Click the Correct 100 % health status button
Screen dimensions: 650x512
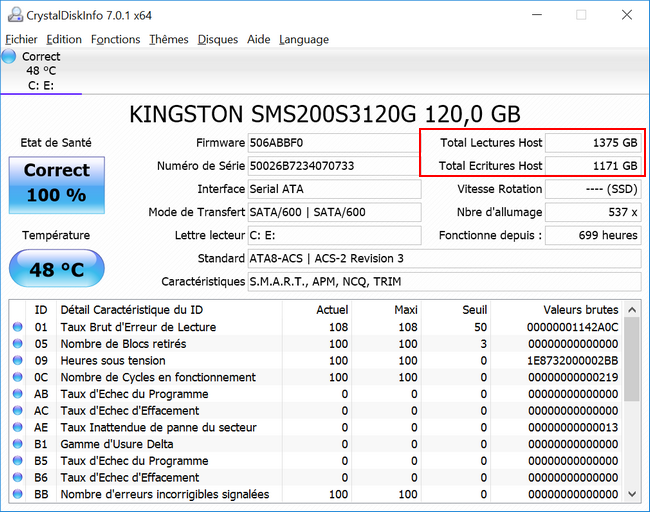tap(57, 185)
